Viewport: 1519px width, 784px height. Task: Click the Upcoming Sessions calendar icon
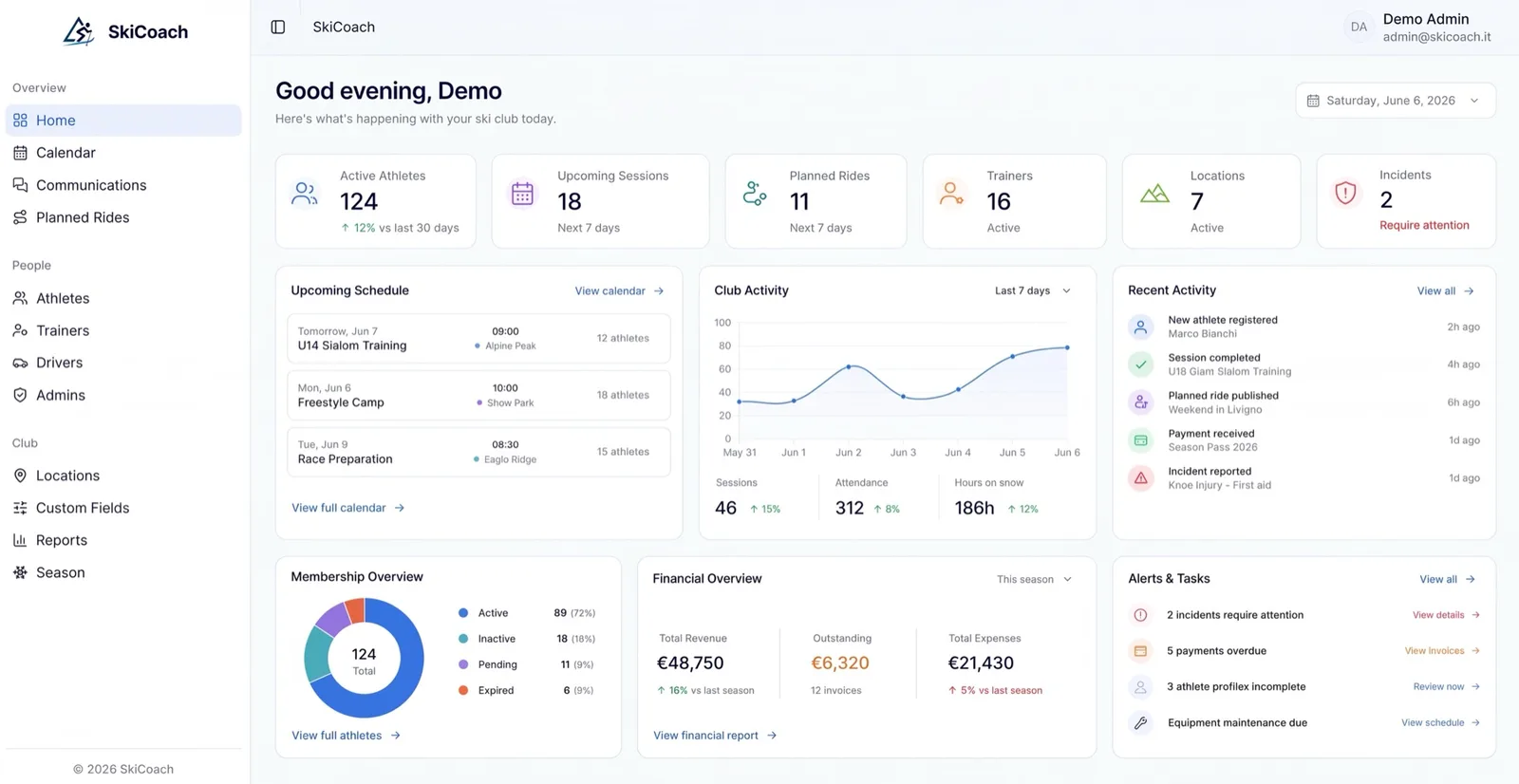coord(522,194)
